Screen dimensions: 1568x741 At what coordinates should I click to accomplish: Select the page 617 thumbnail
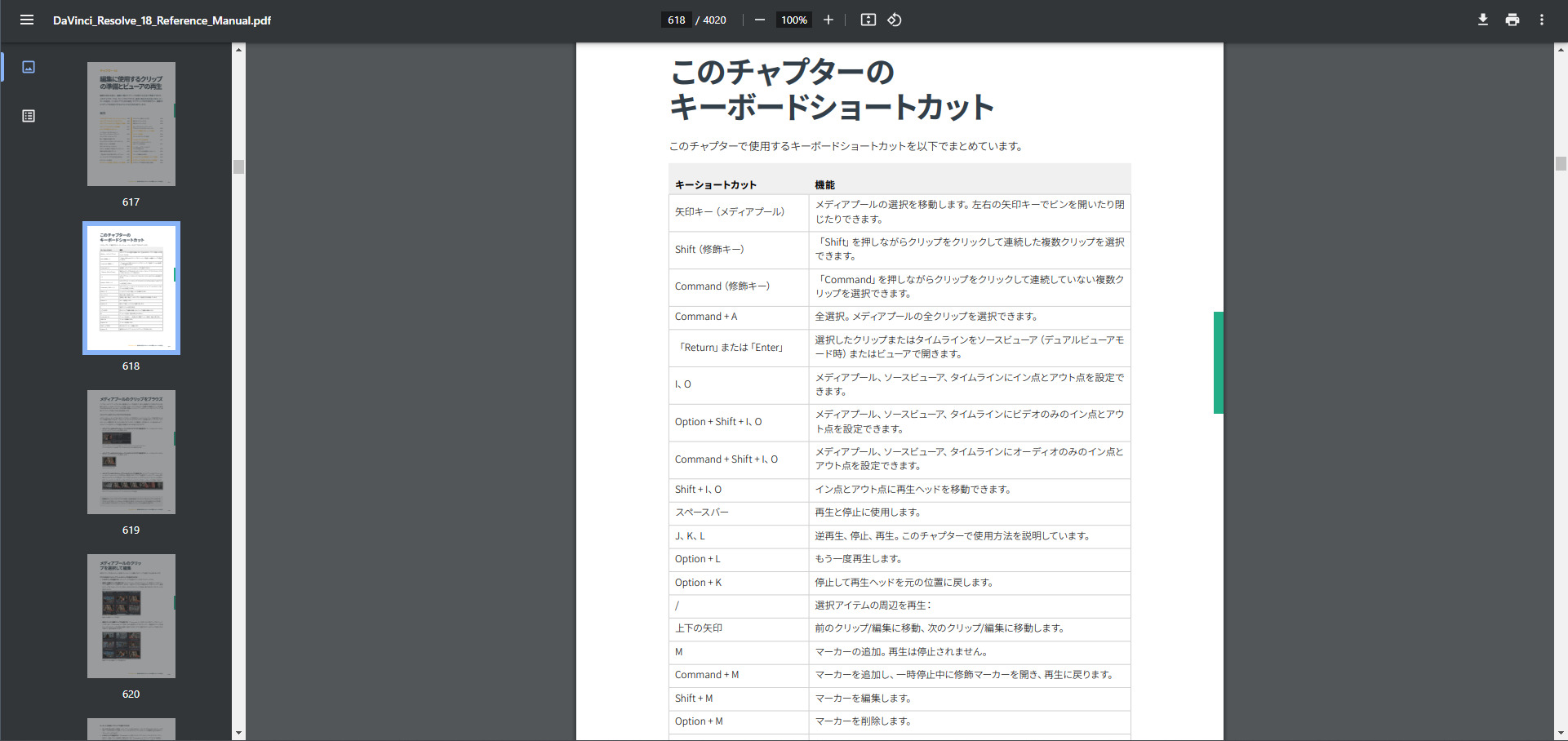point(131,123)
